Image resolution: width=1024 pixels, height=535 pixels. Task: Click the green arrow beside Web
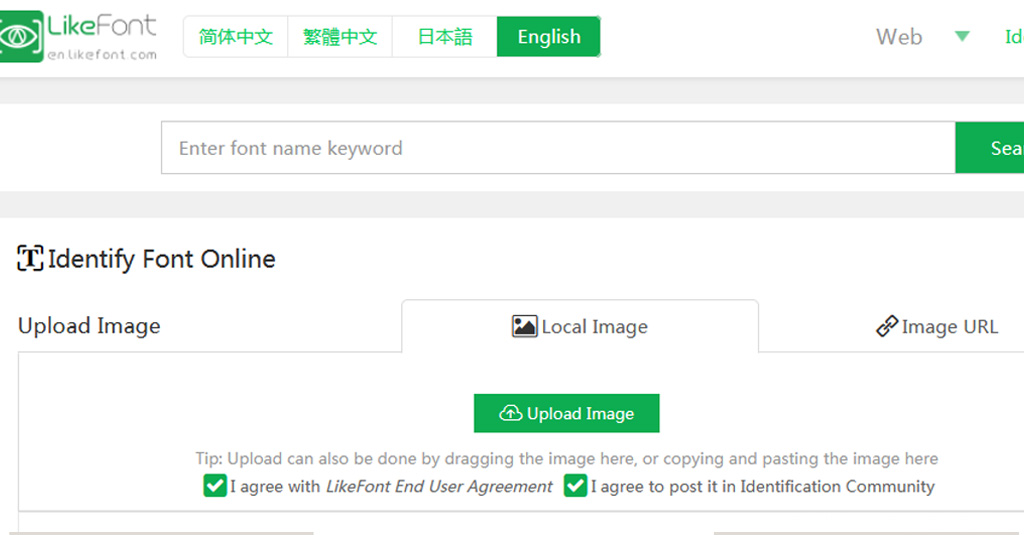click(962, 37)
